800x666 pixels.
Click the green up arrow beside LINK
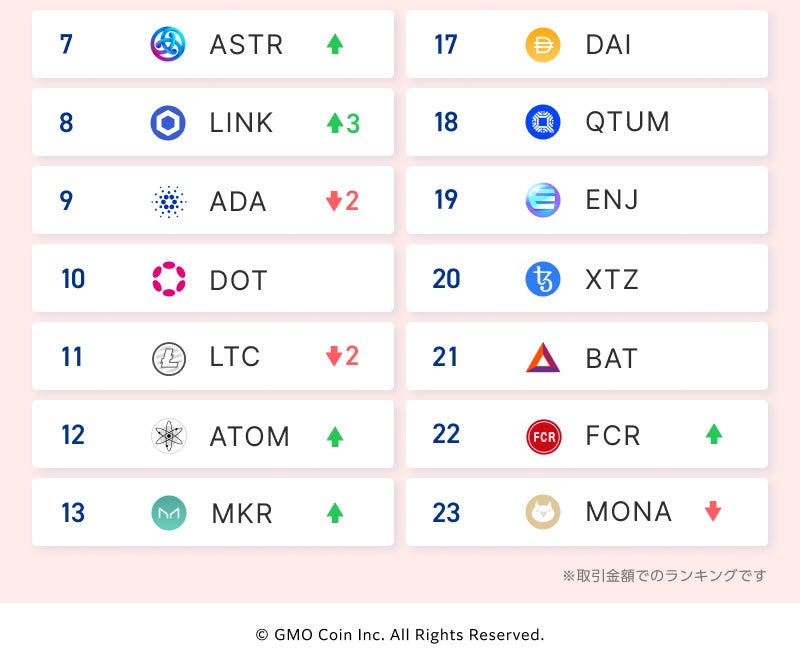point(335,123)
